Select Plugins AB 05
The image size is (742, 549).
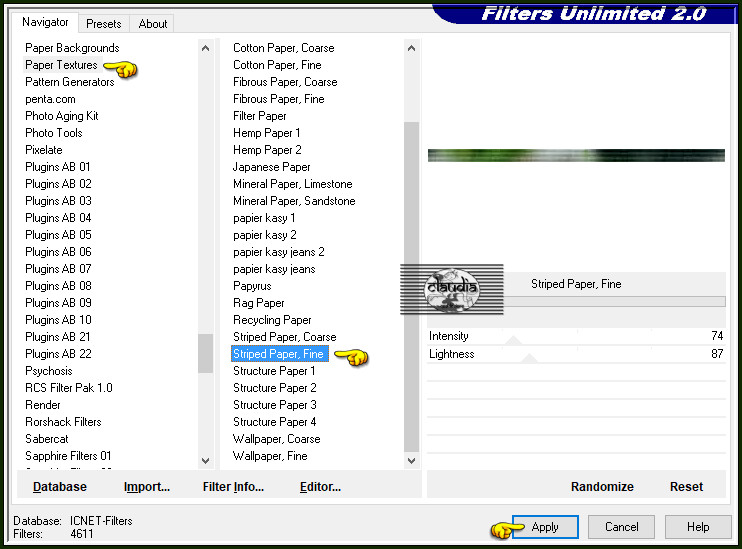(58, 235)
